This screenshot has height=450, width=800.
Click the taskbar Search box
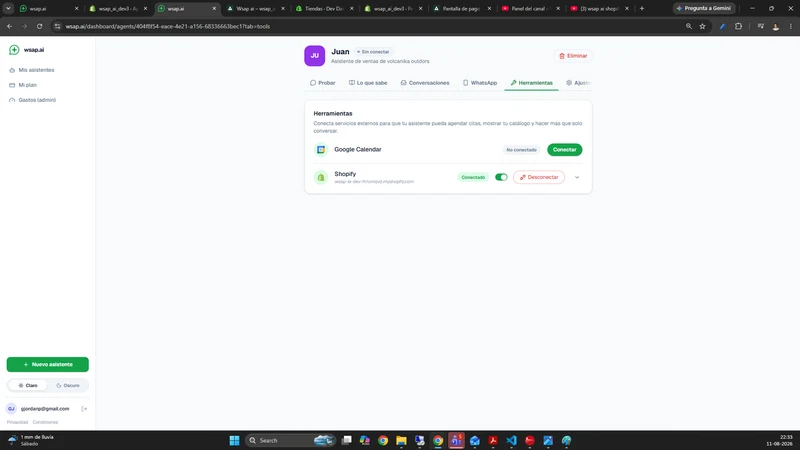(291, 440)
